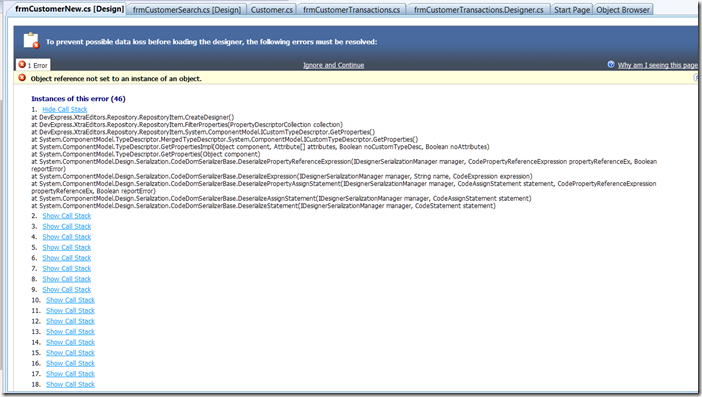Show Call Stack for instance 4
702x397 pixels.
[x=67, y=237]
